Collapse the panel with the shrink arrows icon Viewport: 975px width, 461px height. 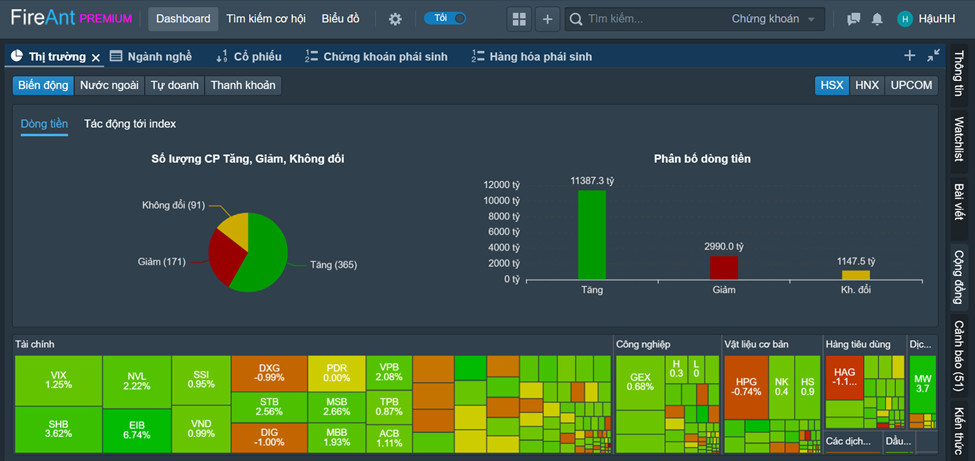click(x=933, y=56)
